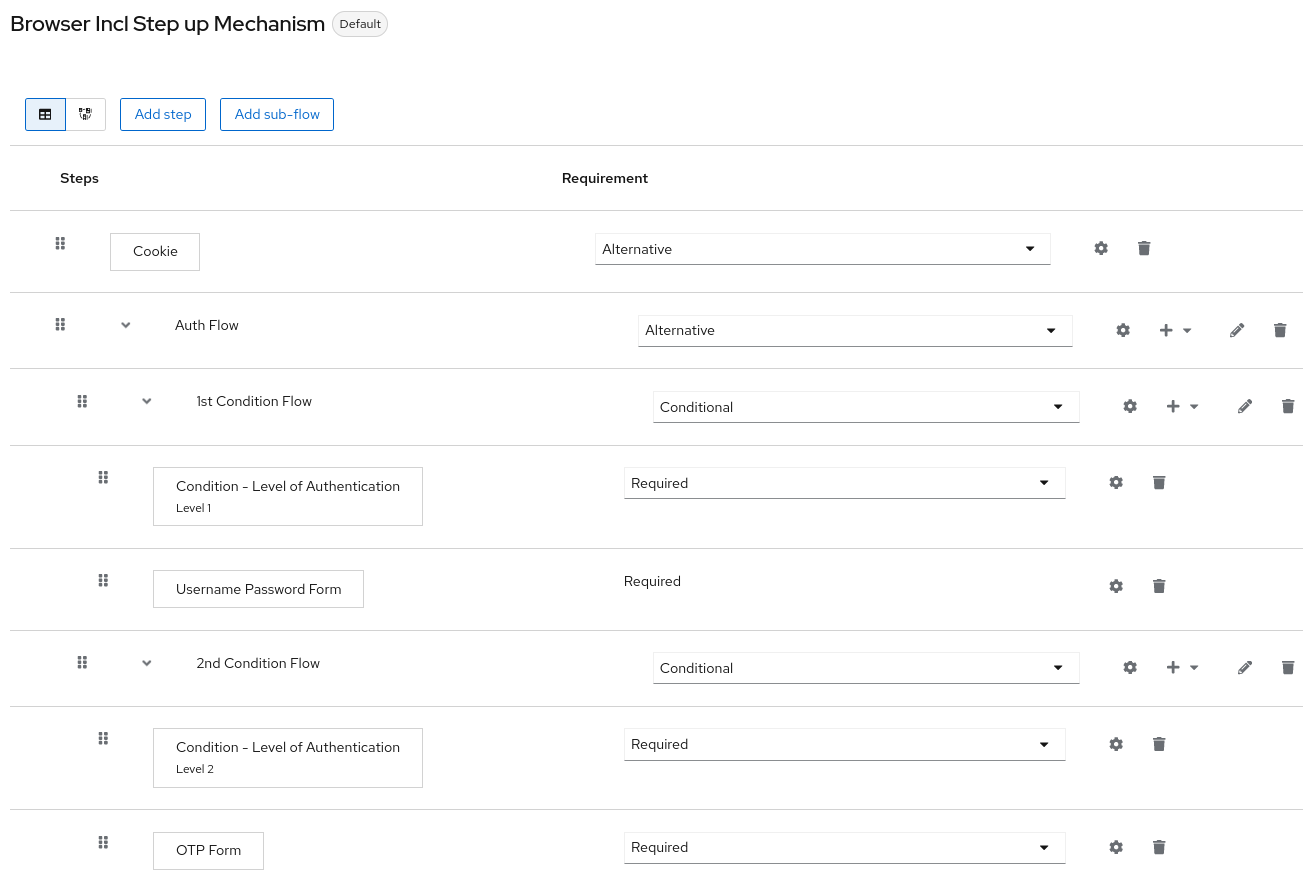Collapse the Auth Flow chevron

[125, 325]
